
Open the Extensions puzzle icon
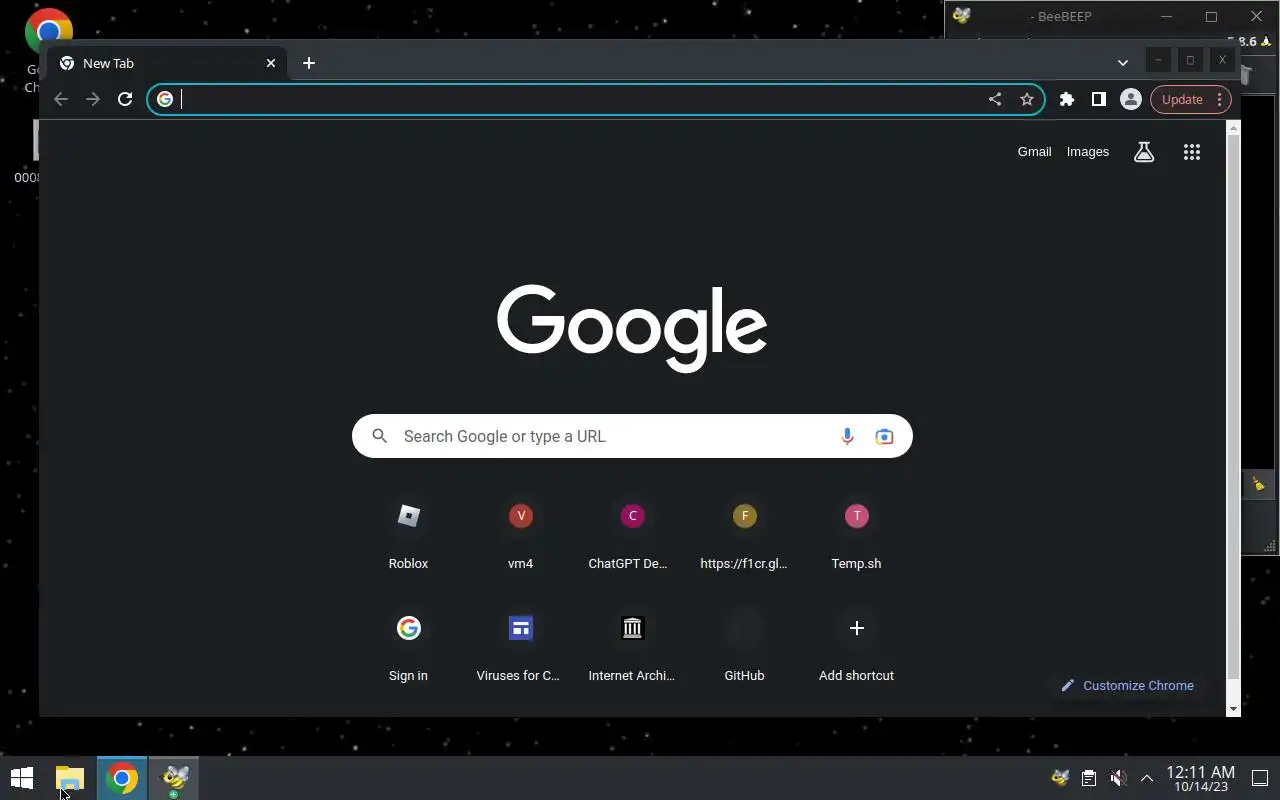pyautogui.click(x=1067, y=99)
